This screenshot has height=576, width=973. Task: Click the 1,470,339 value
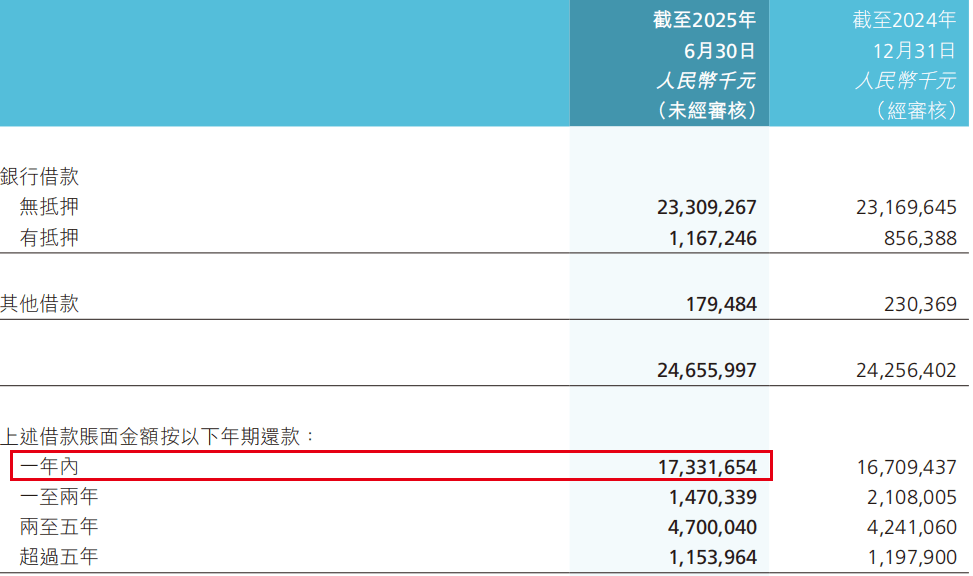click(x=711, y=496)
